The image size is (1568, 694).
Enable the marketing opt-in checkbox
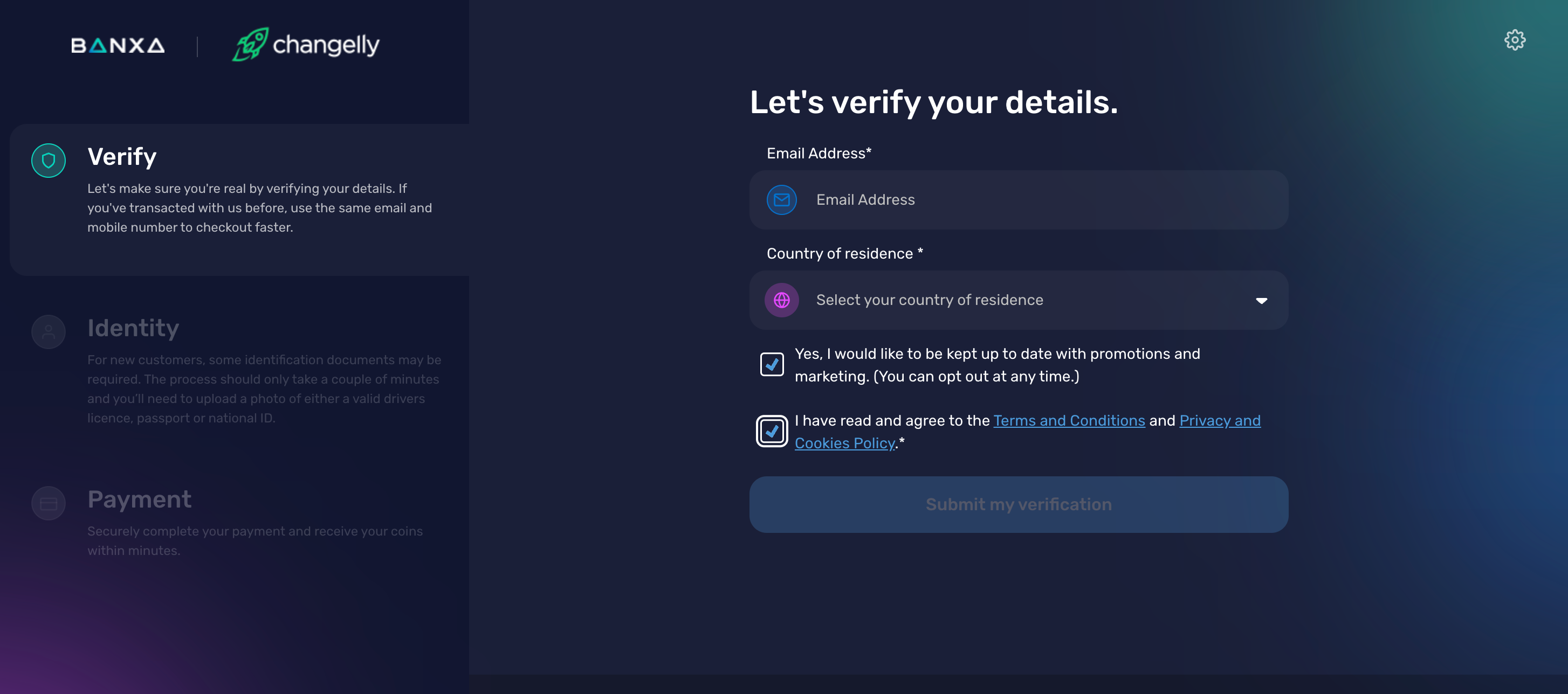pos(771,364)
